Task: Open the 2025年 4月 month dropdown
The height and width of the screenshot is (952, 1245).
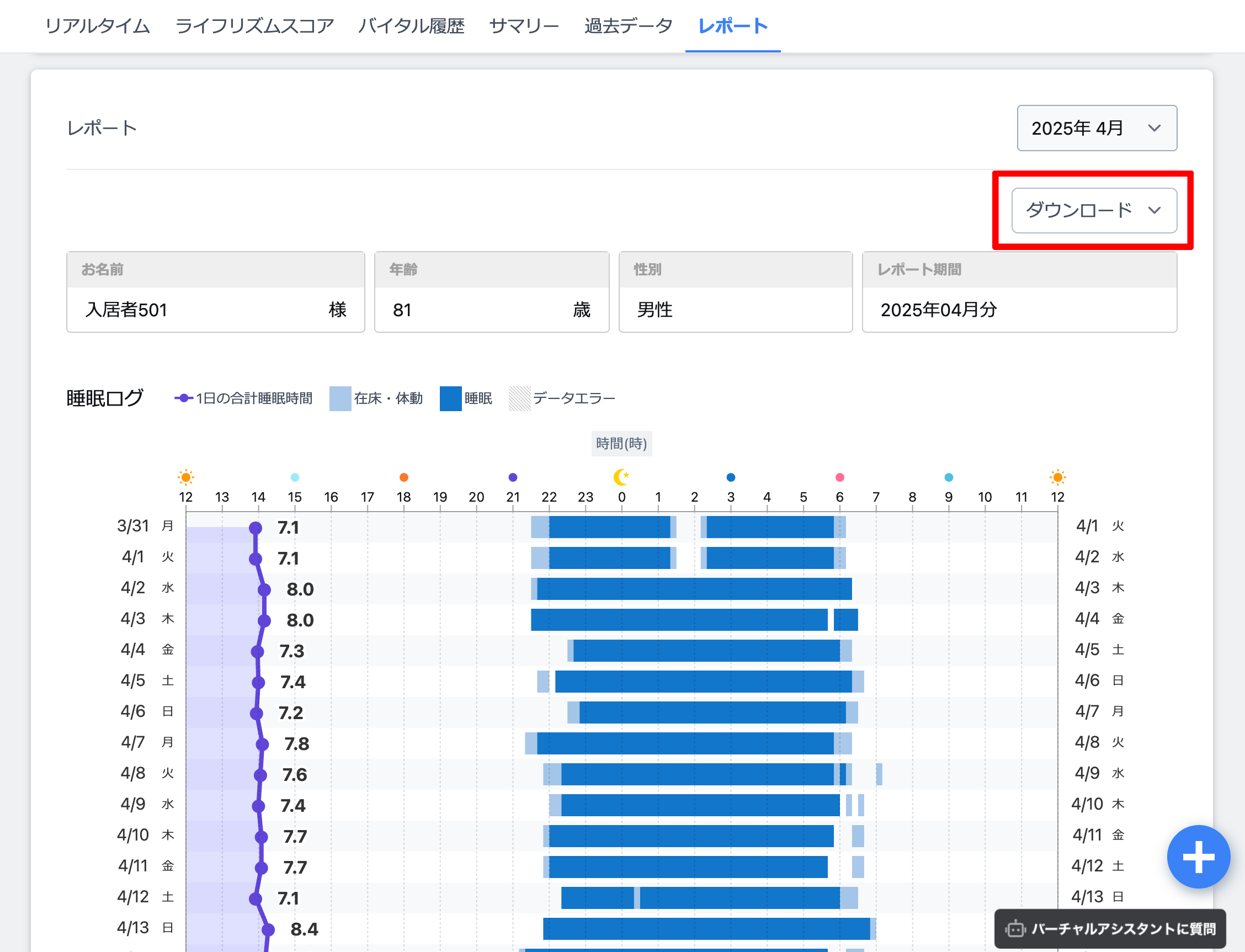Action: (x=1097, y=128)
